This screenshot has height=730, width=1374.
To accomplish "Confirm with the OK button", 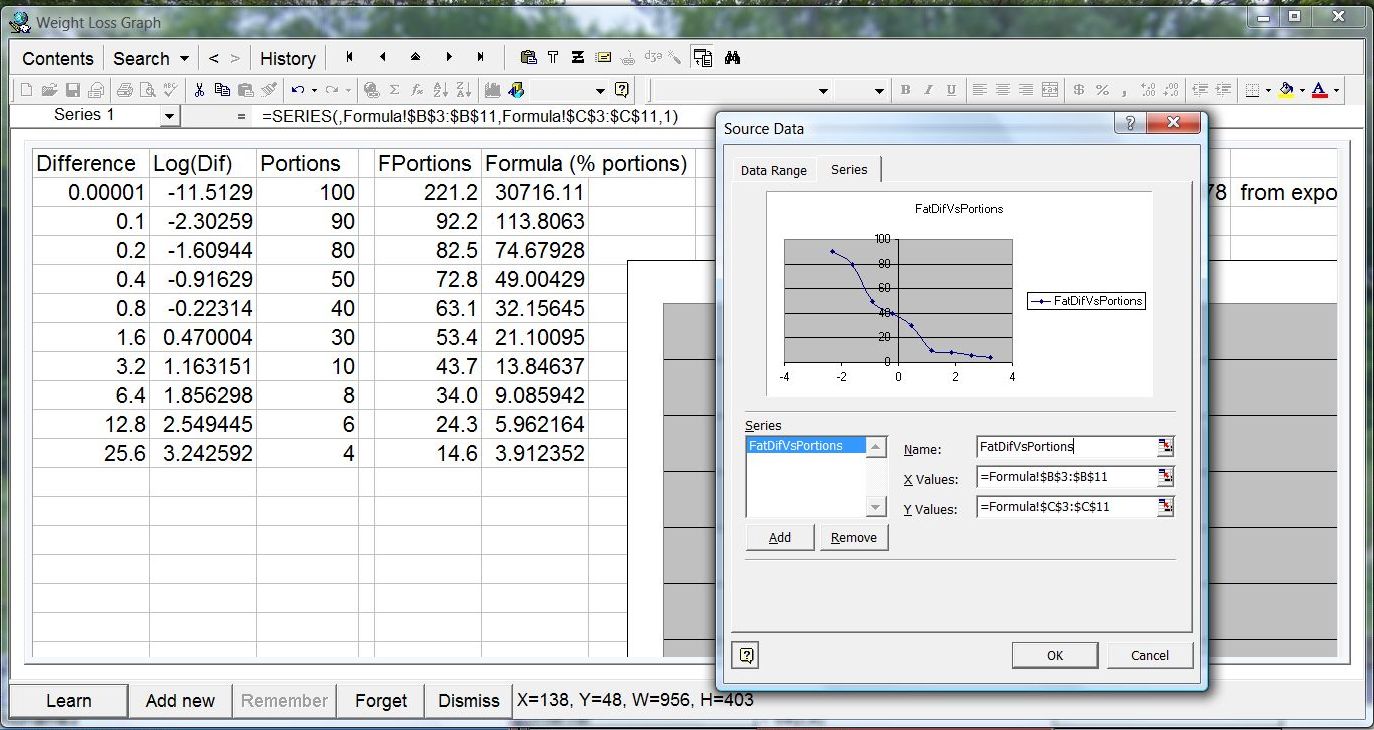I will 1054,656.
